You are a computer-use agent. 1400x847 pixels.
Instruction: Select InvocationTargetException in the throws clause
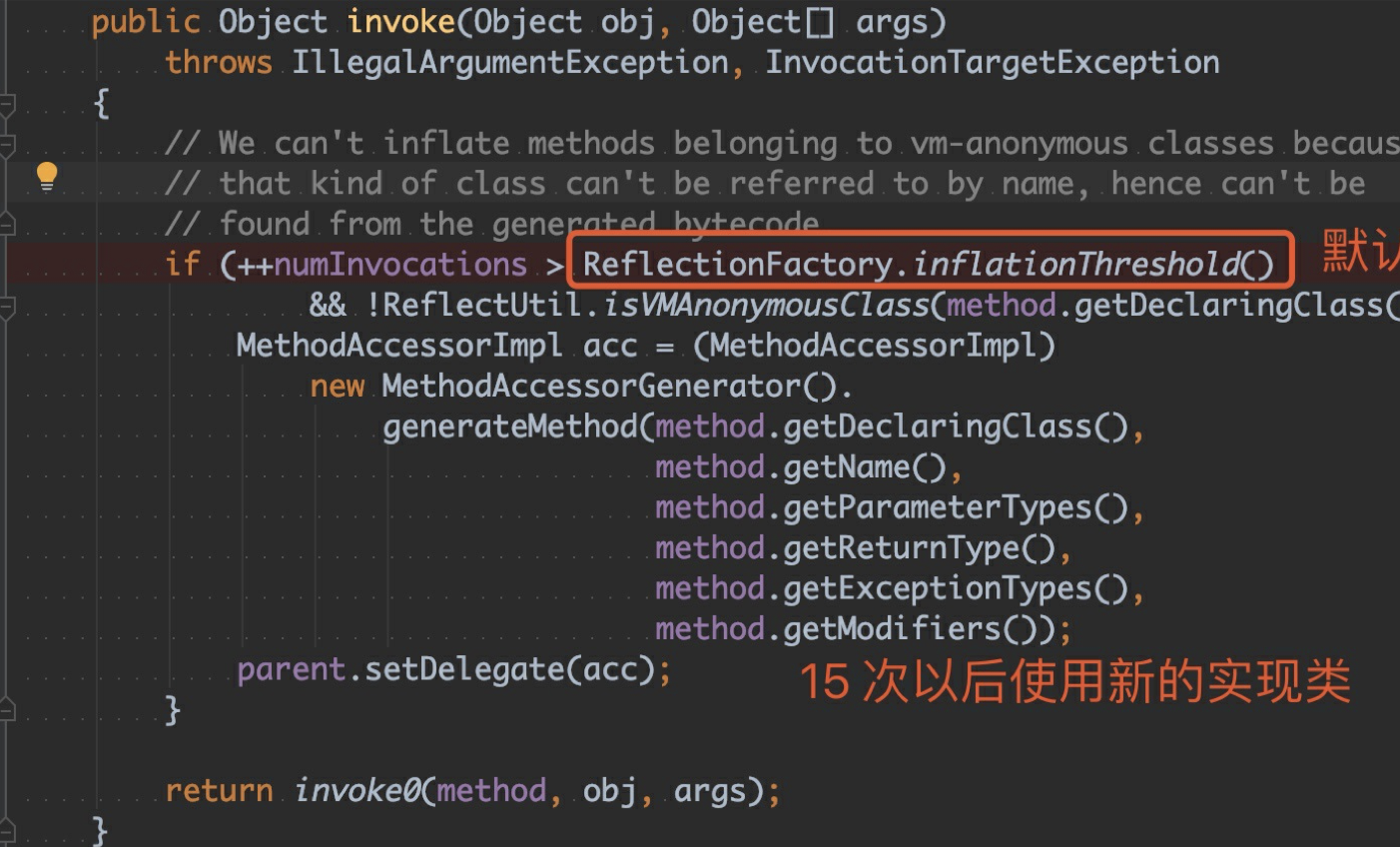click(992, 63)
